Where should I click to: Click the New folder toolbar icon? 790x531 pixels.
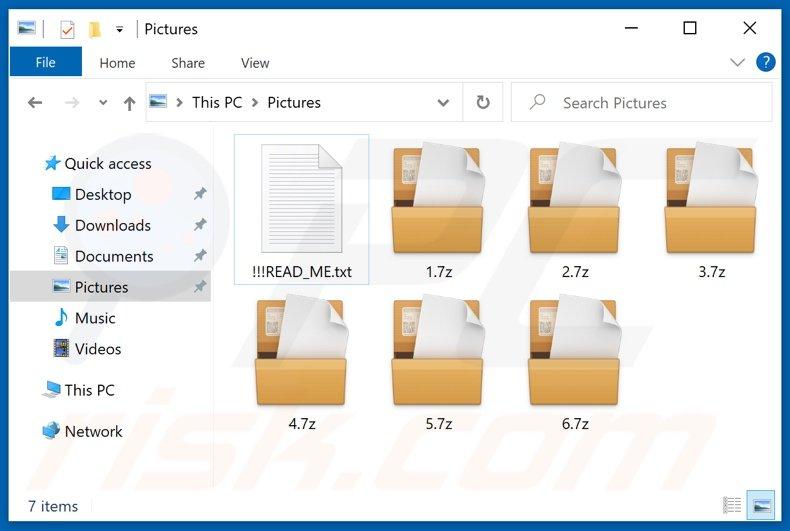pos(94,29)
